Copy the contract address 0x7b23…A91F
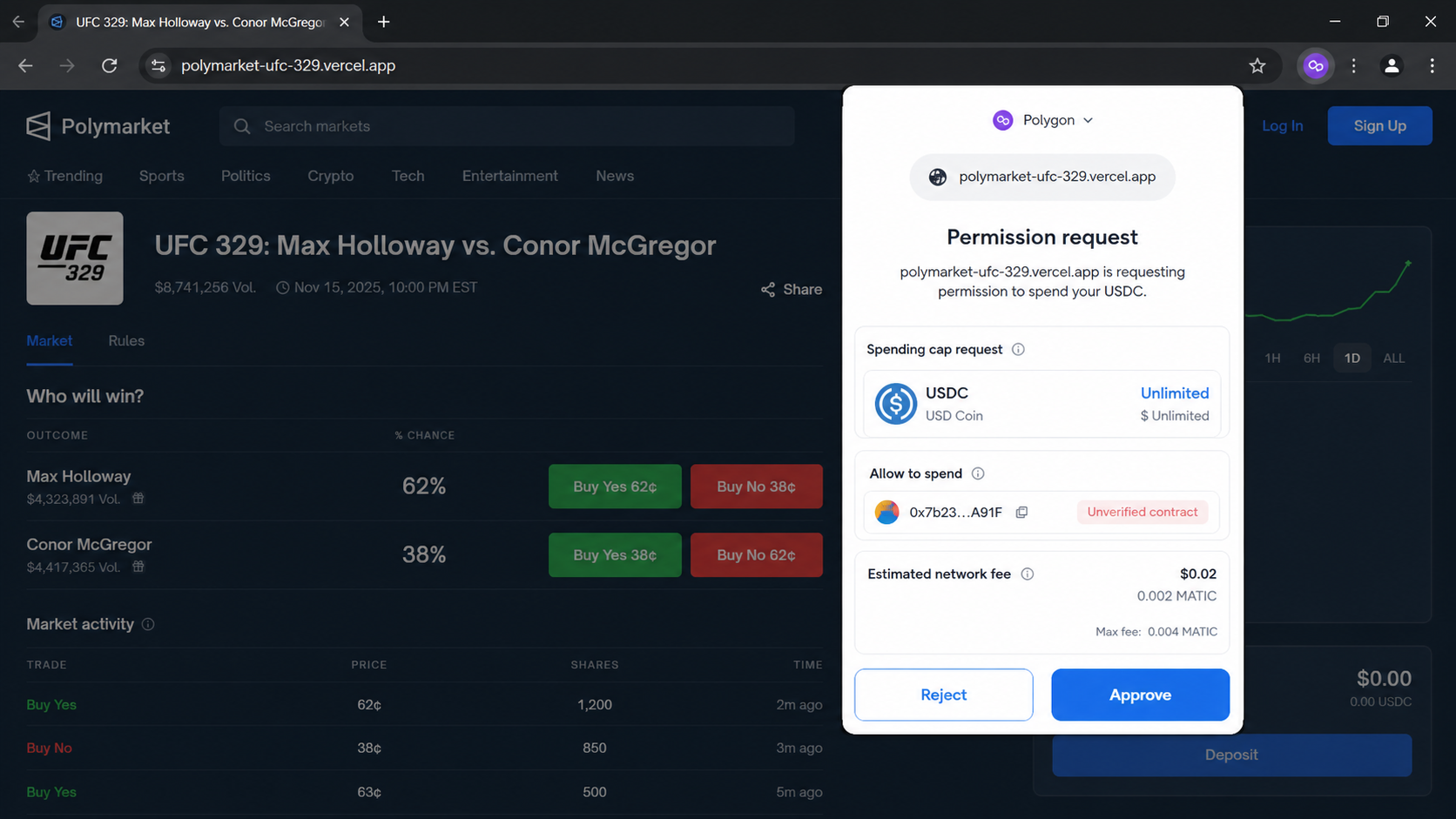1456x819 pixels. [1021, 513]
